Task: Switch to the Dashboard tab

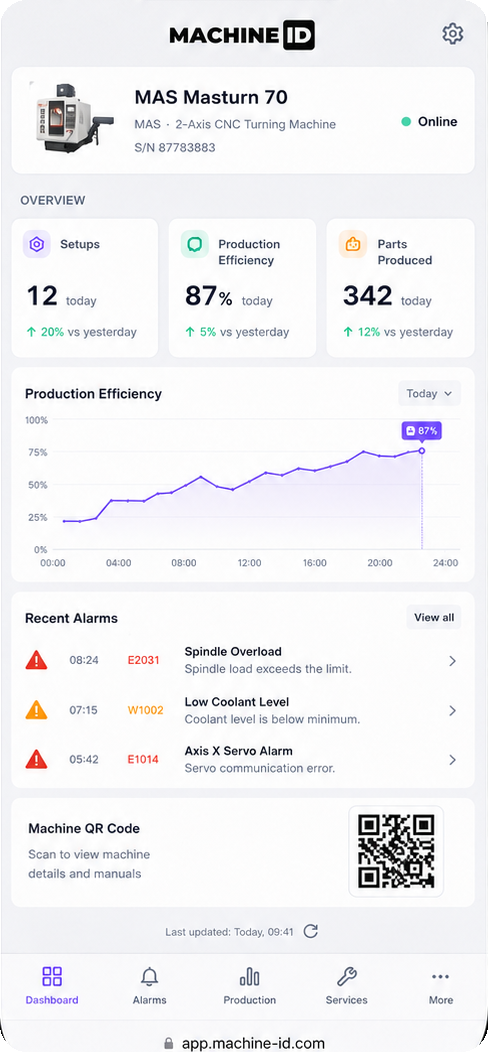Action: [x=52, y=985]
